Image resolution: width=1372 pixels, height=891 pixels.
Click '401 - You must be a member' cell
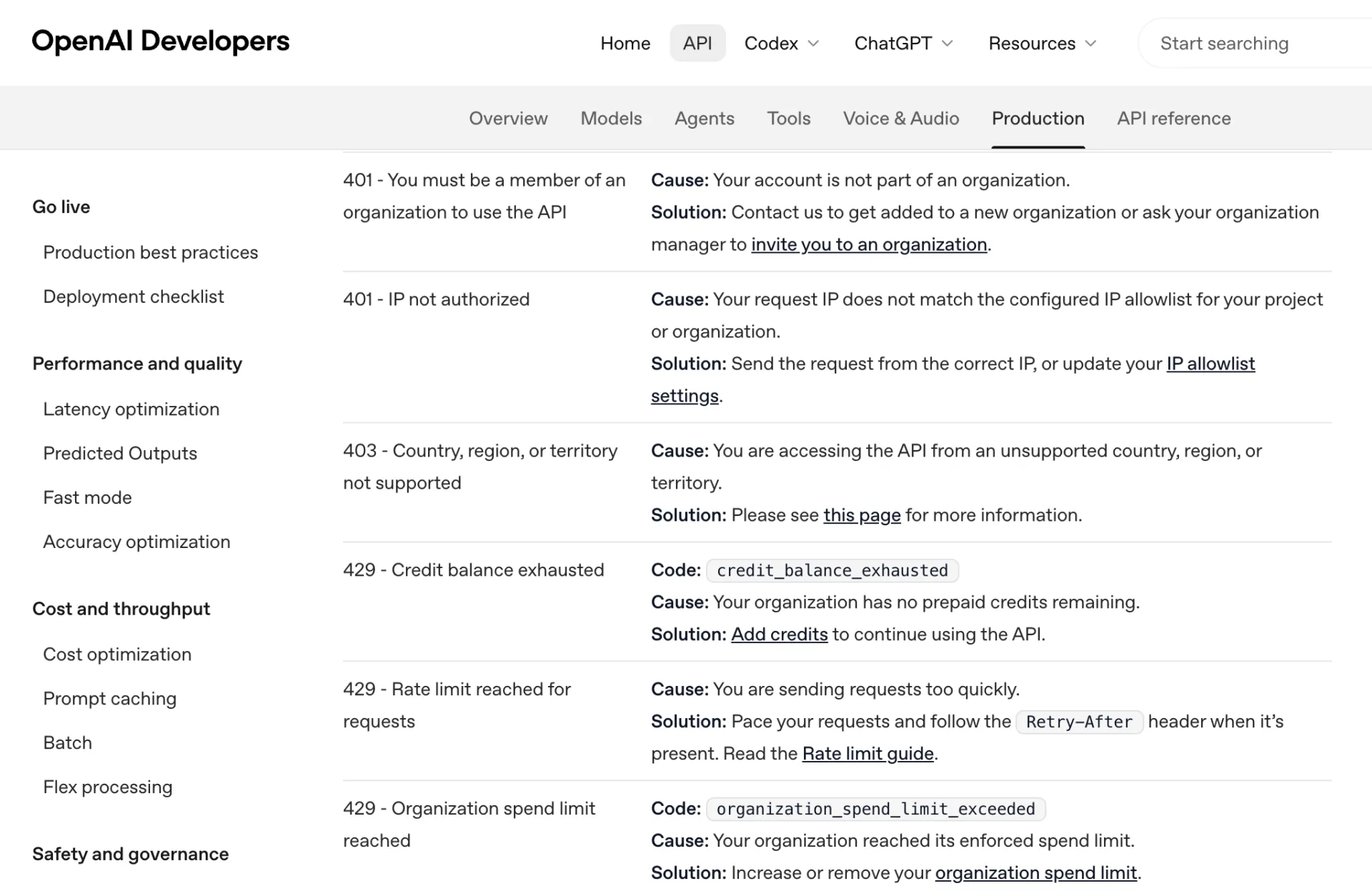click(x=484, y=196)
